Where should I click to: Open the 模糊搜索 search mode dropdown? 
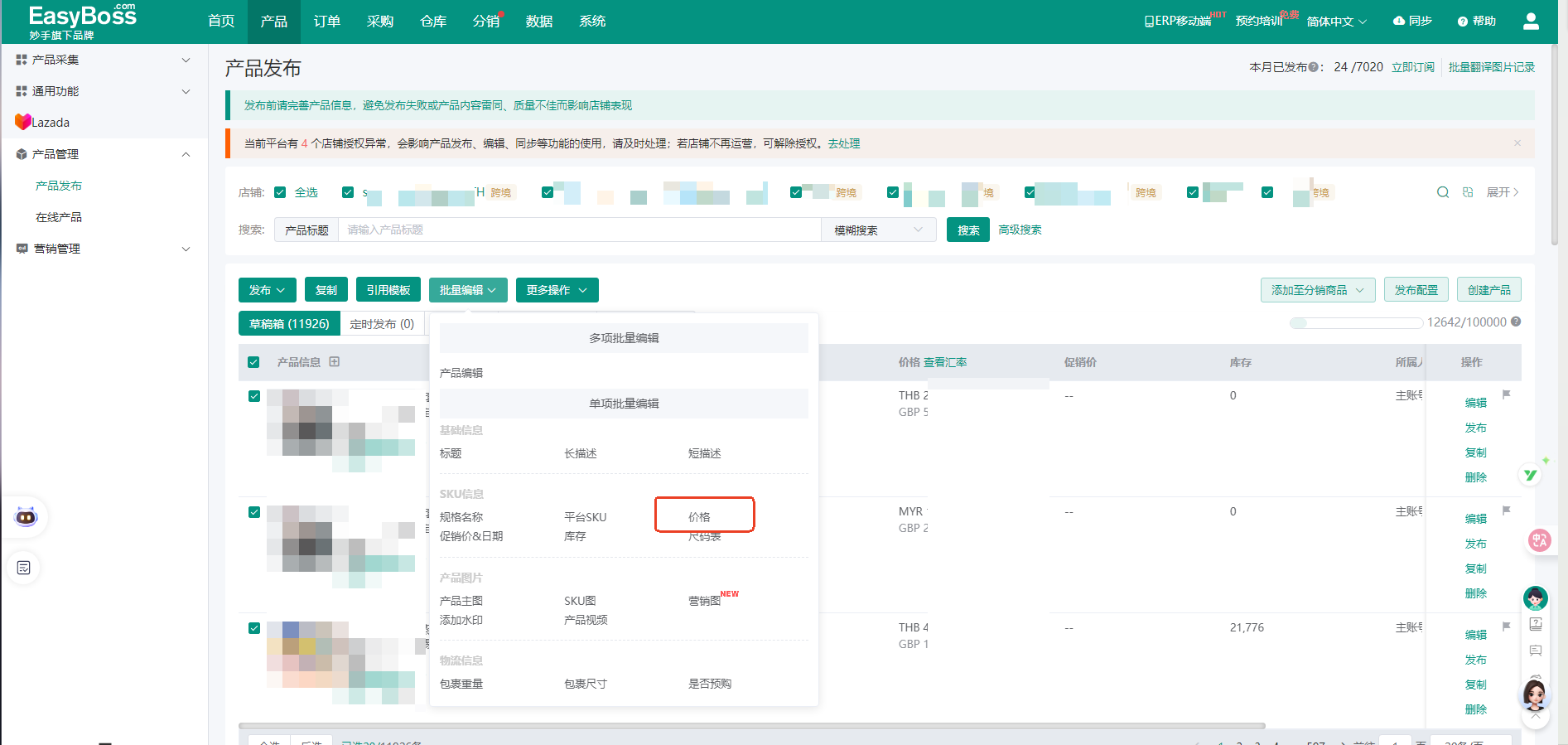pos(878,230)
